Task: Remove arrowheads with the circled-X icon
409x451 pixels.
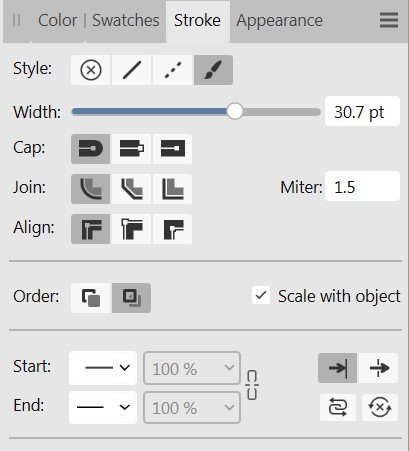Action: tap(380, 407)
